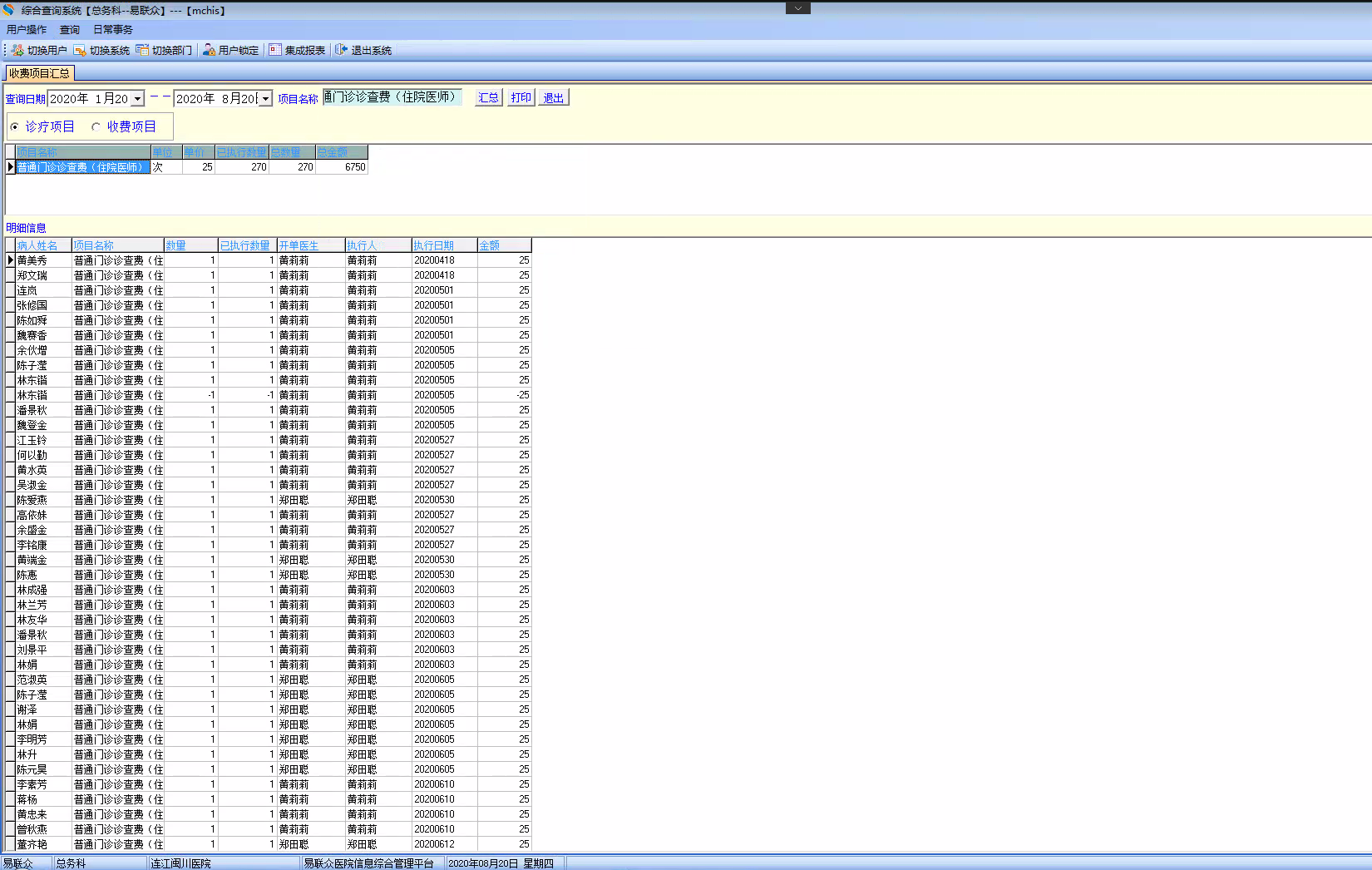Click the 单位 column header in summary table
Viewport: 1372px width, 870px height.
click(166, 152)
